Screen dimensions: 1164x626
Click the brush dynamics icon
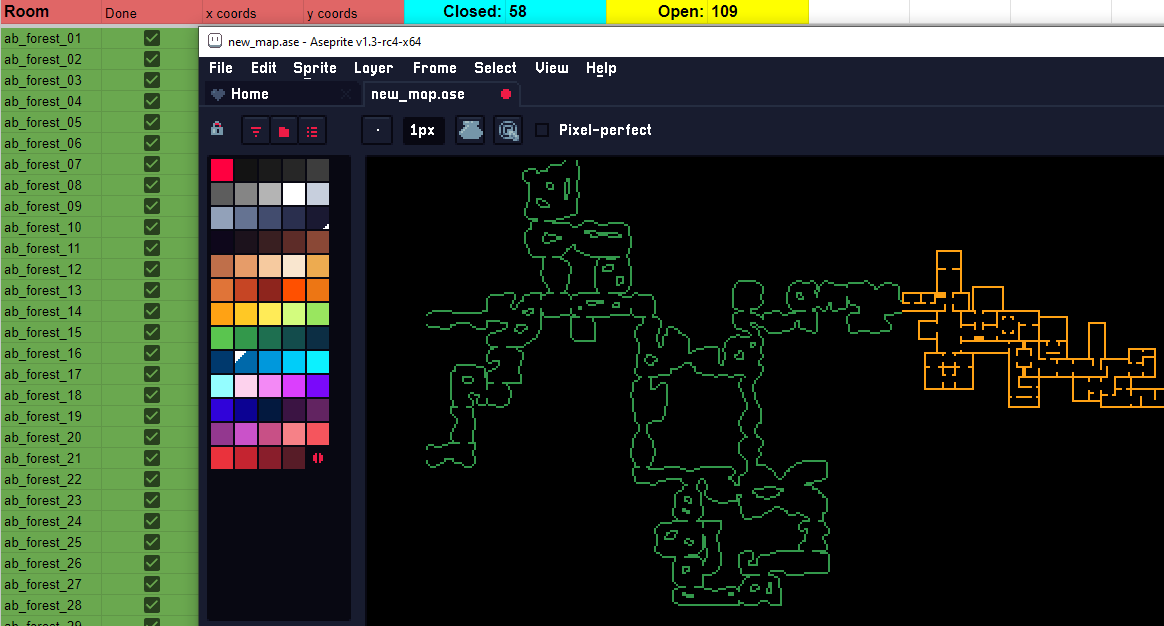(508, 130)
